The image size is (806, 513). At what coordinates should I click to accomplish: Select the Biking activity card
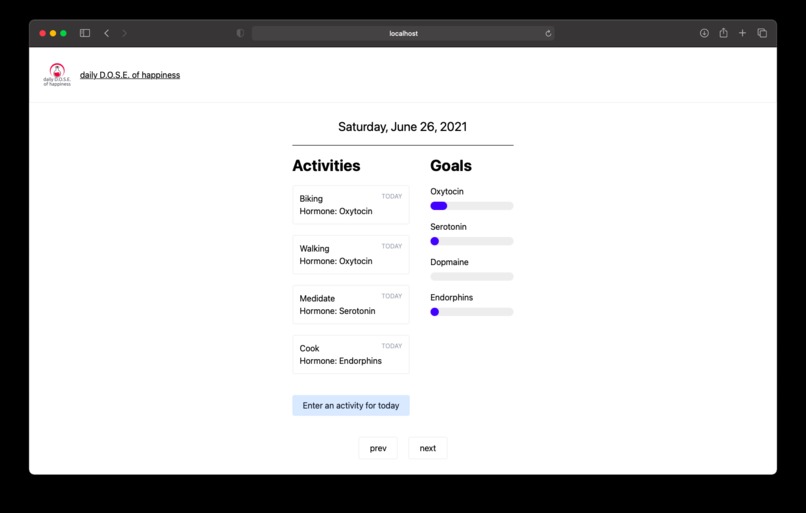351,205
